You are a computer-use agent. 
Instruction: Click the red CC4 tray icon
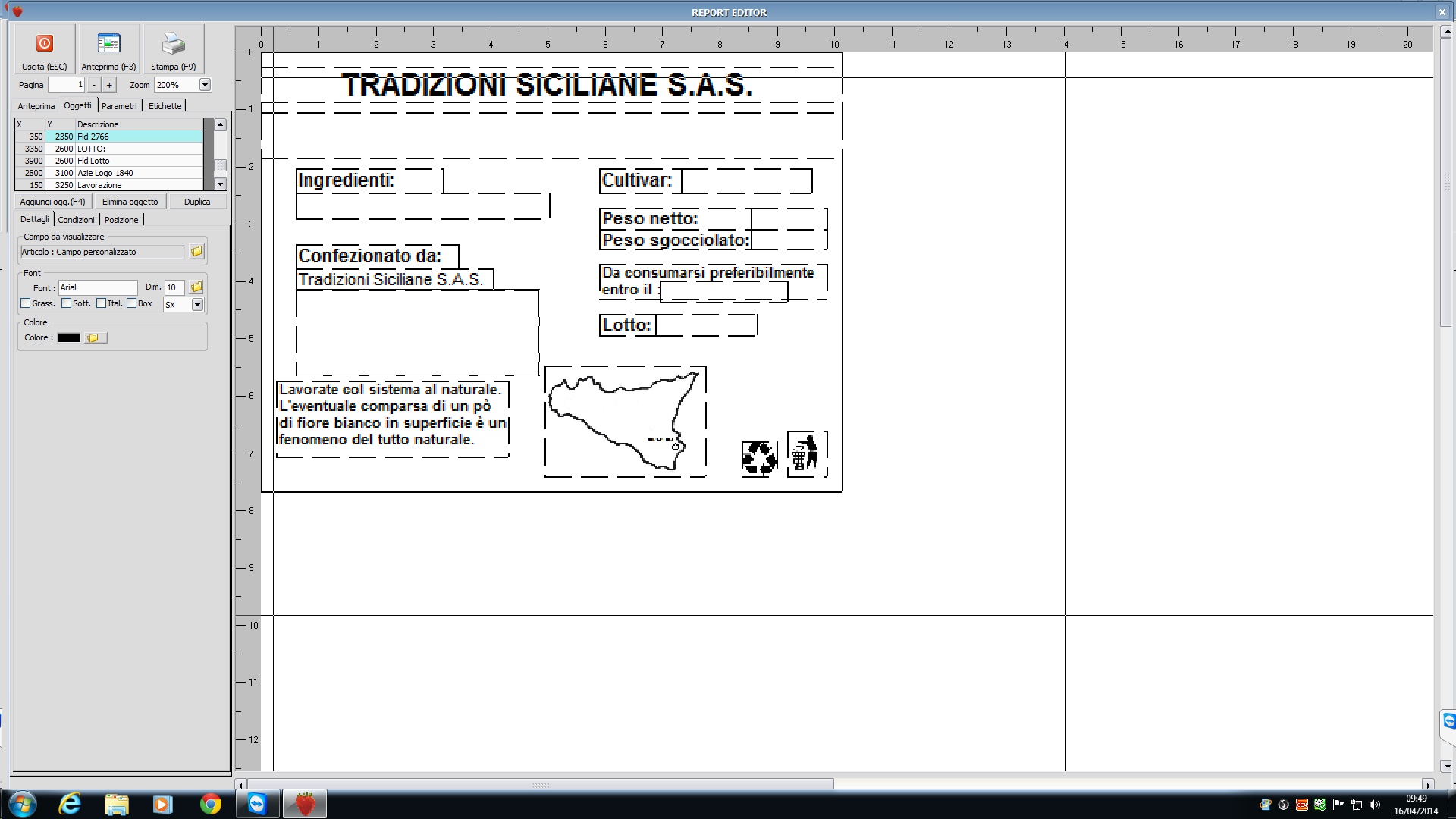pos(1301,805)
